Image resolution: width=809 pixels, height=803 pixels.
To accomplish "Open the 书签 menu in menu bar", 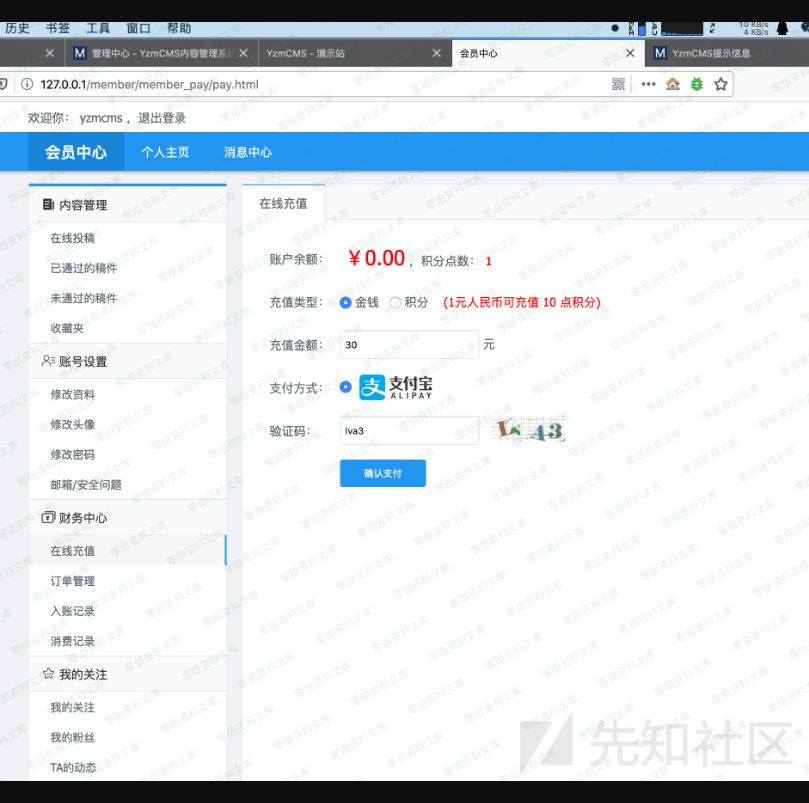I will tap(58, 28).
